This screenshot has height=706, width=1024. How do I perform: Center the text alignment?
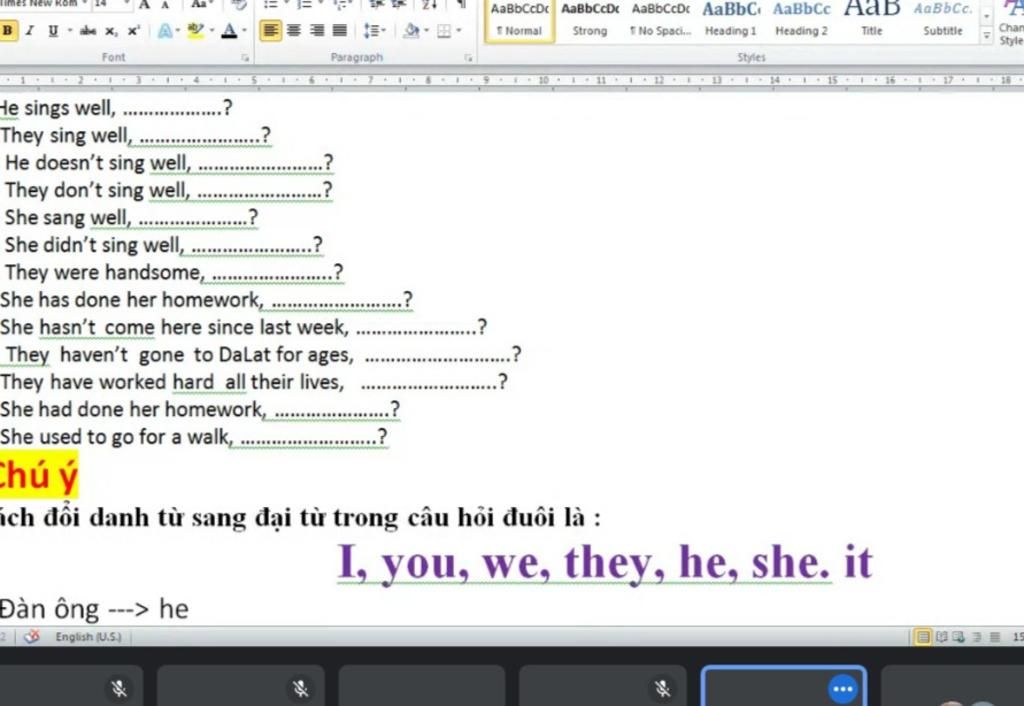click(x=294, y=31)
